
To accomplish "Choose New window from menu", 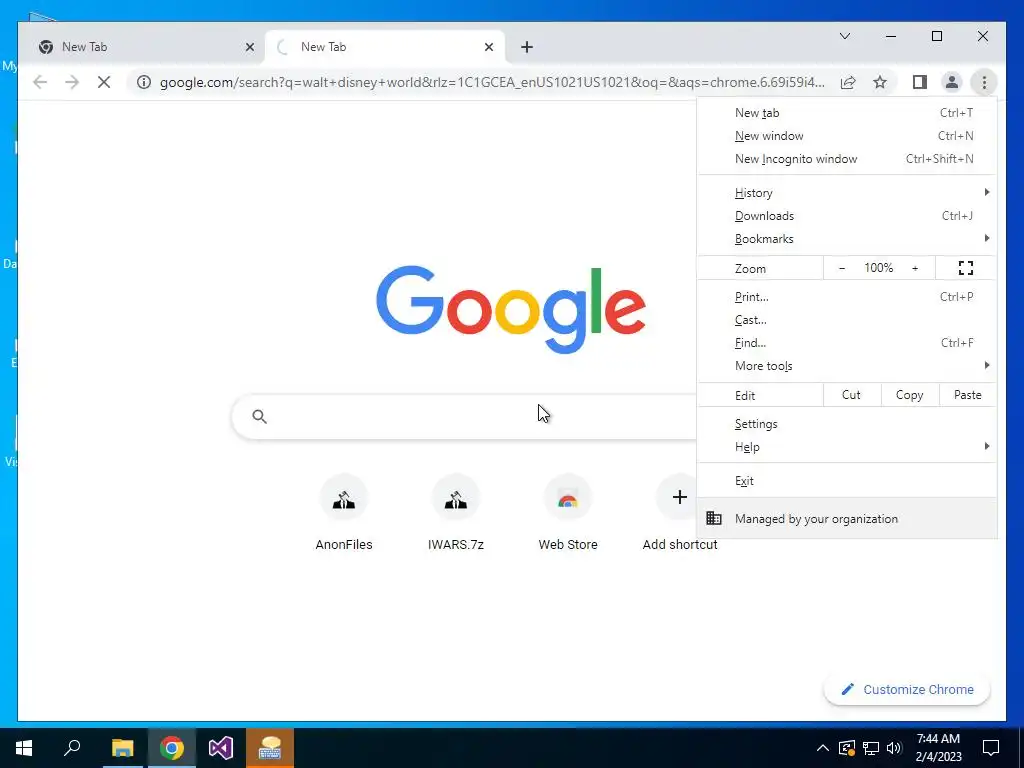I will [847, 136].
